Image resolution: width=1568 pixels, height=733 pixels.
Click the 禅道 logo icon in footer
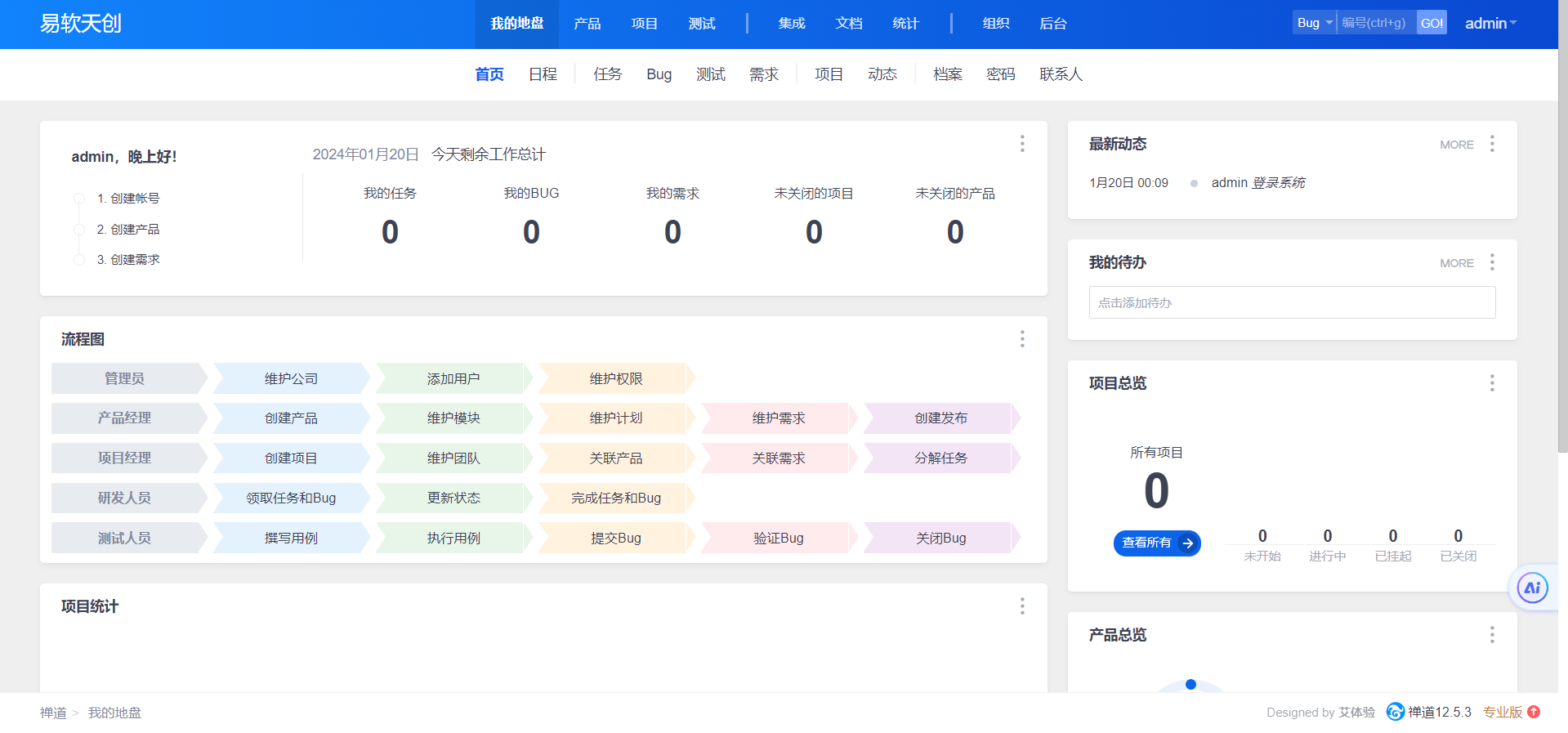coord(1395,712)
